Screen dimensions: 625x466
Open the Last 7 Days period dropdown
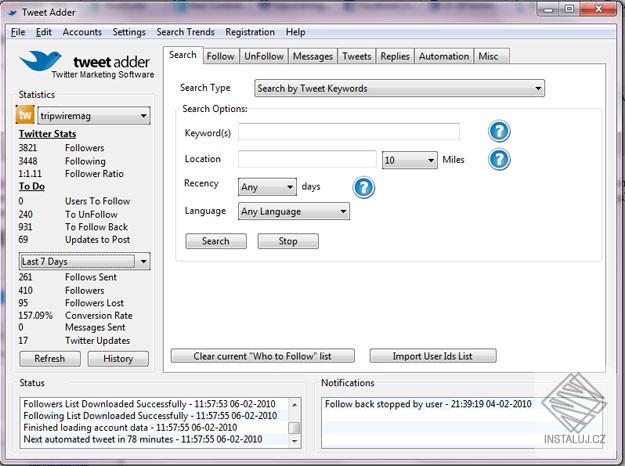(85, 262)
